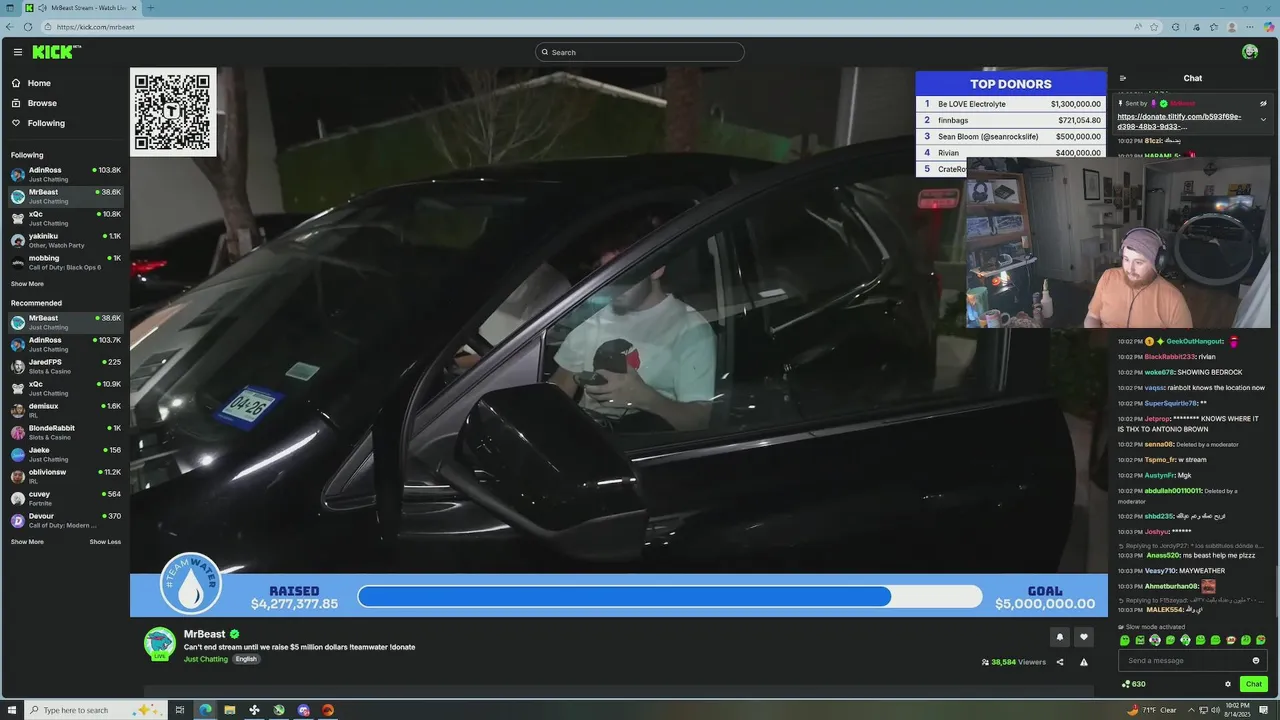
Task: Insert the first green ghost emote
Action: (1125, 640)
